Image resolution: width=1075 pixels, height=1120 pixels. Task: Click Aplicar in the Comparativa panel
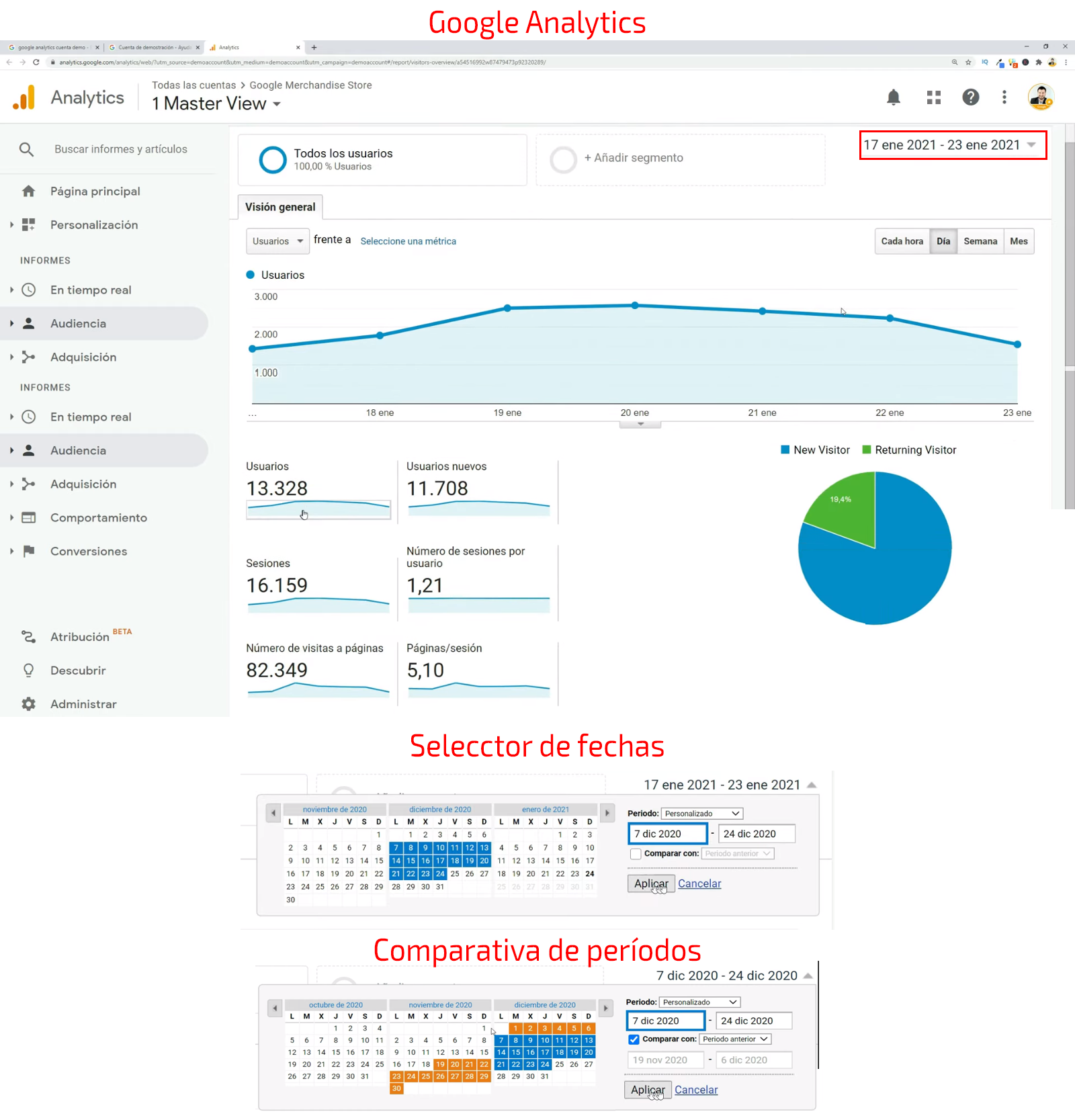648,1090
